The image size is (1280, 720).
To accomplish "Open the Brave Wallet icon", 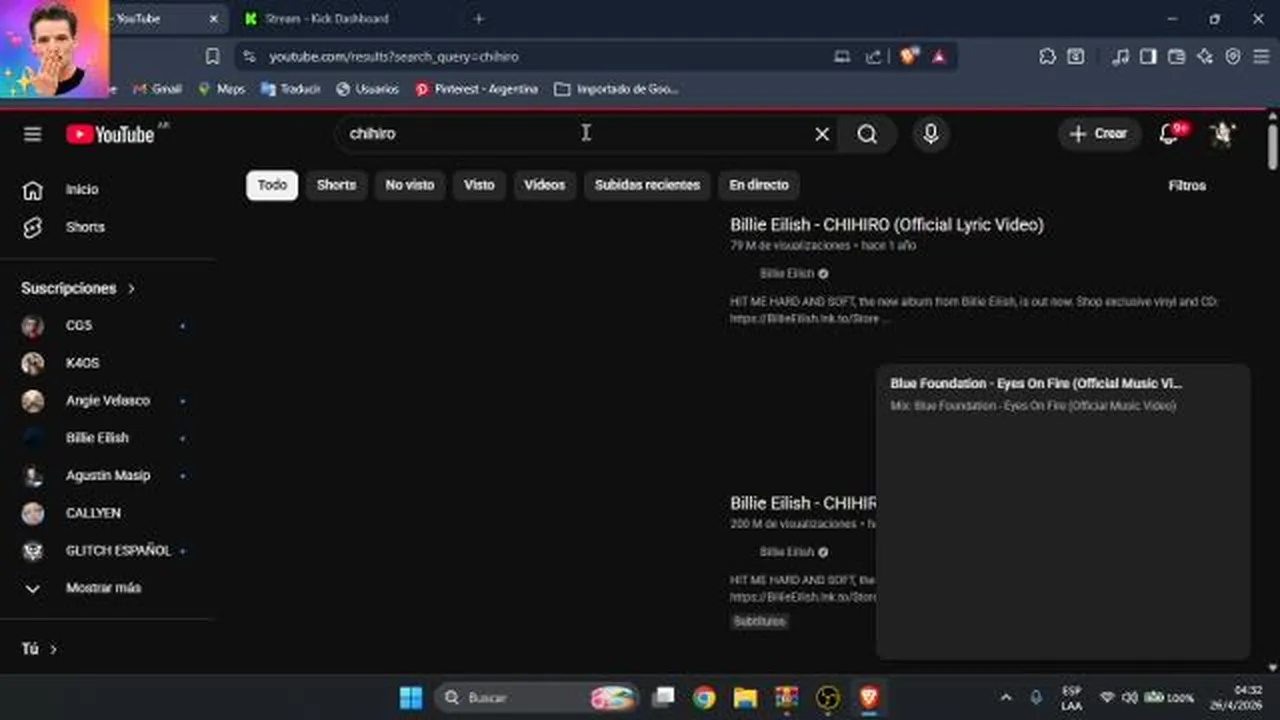I will (1177, 57).
